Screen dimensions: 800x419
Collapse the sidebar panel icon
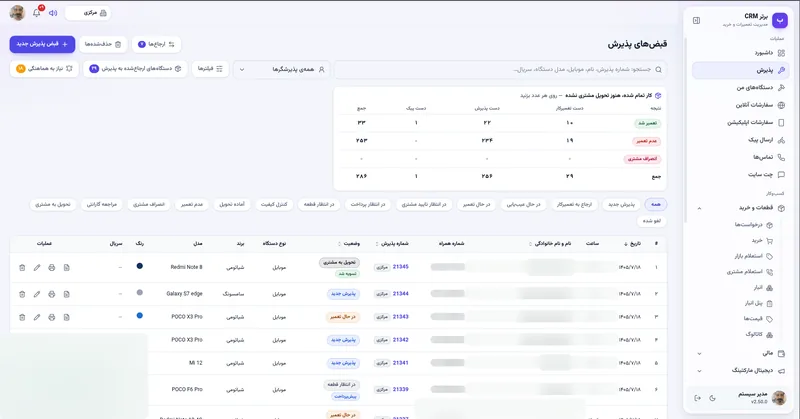pyautogui.click(x=696, y=20)
